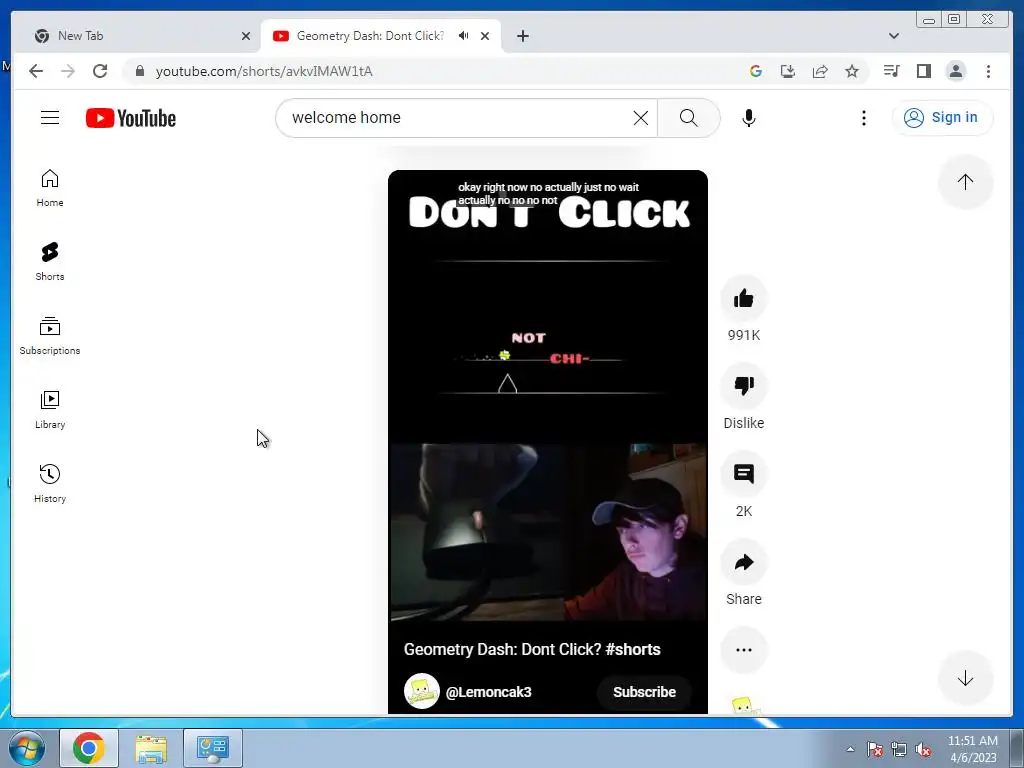Reload the current page
The width and height of the screenshot is (1024, 768).
coord(100,71)
